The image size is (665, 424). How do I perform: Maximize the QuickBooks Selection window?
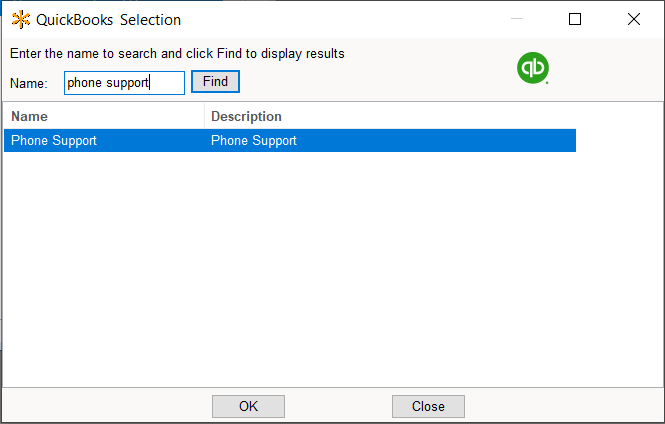click(x=575, y=19)
